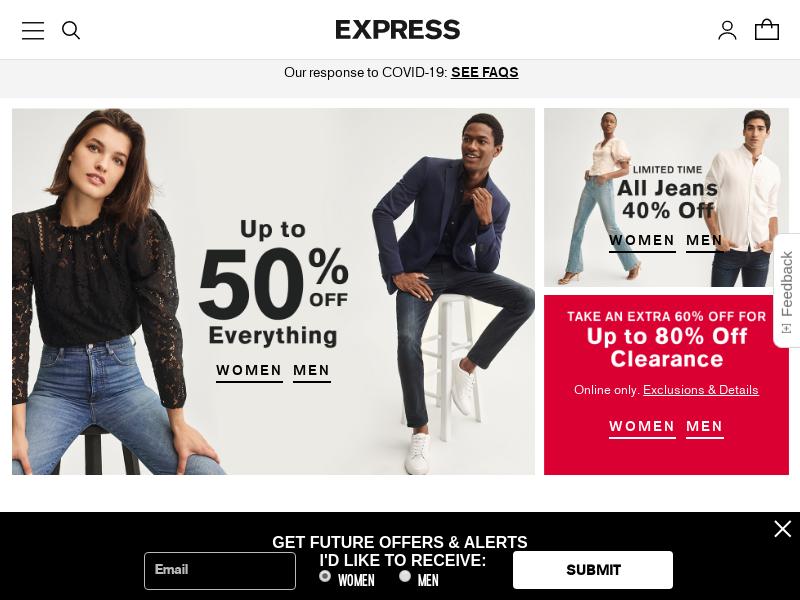Open the hamburger navigation menu
800x600 pixels.
(33, 31)
